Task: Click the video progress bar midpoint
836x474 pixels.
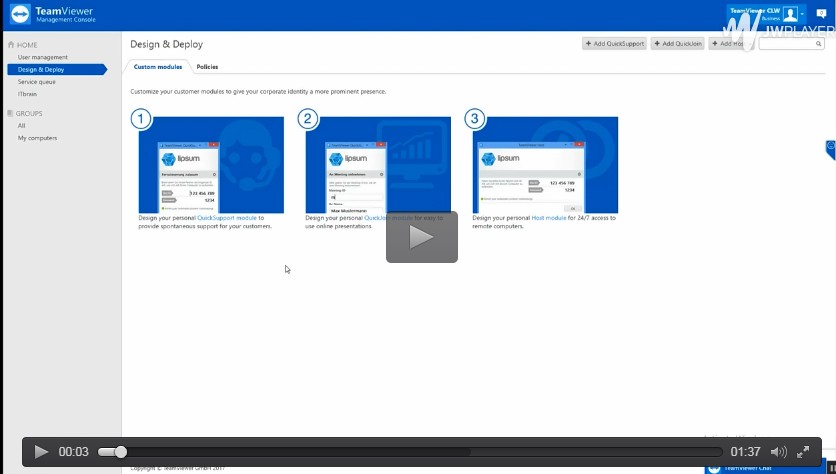Action: (x=410, y=452)
